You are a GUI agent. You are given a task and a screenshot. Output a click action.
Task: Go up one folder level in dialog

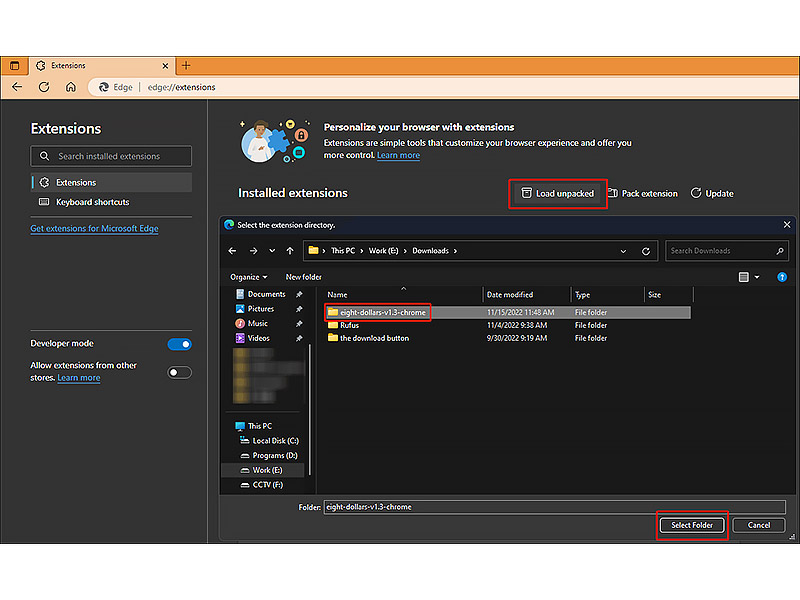(290, 251)
